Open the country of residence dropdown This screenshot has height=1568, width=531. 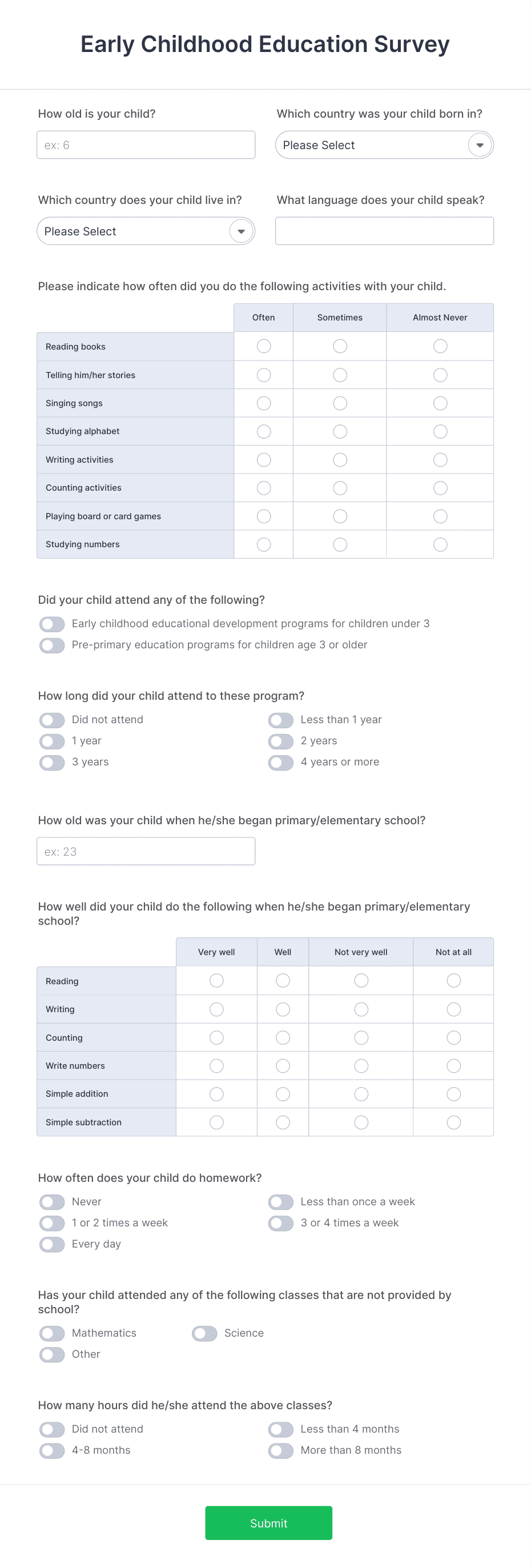(x=146, y=231)
